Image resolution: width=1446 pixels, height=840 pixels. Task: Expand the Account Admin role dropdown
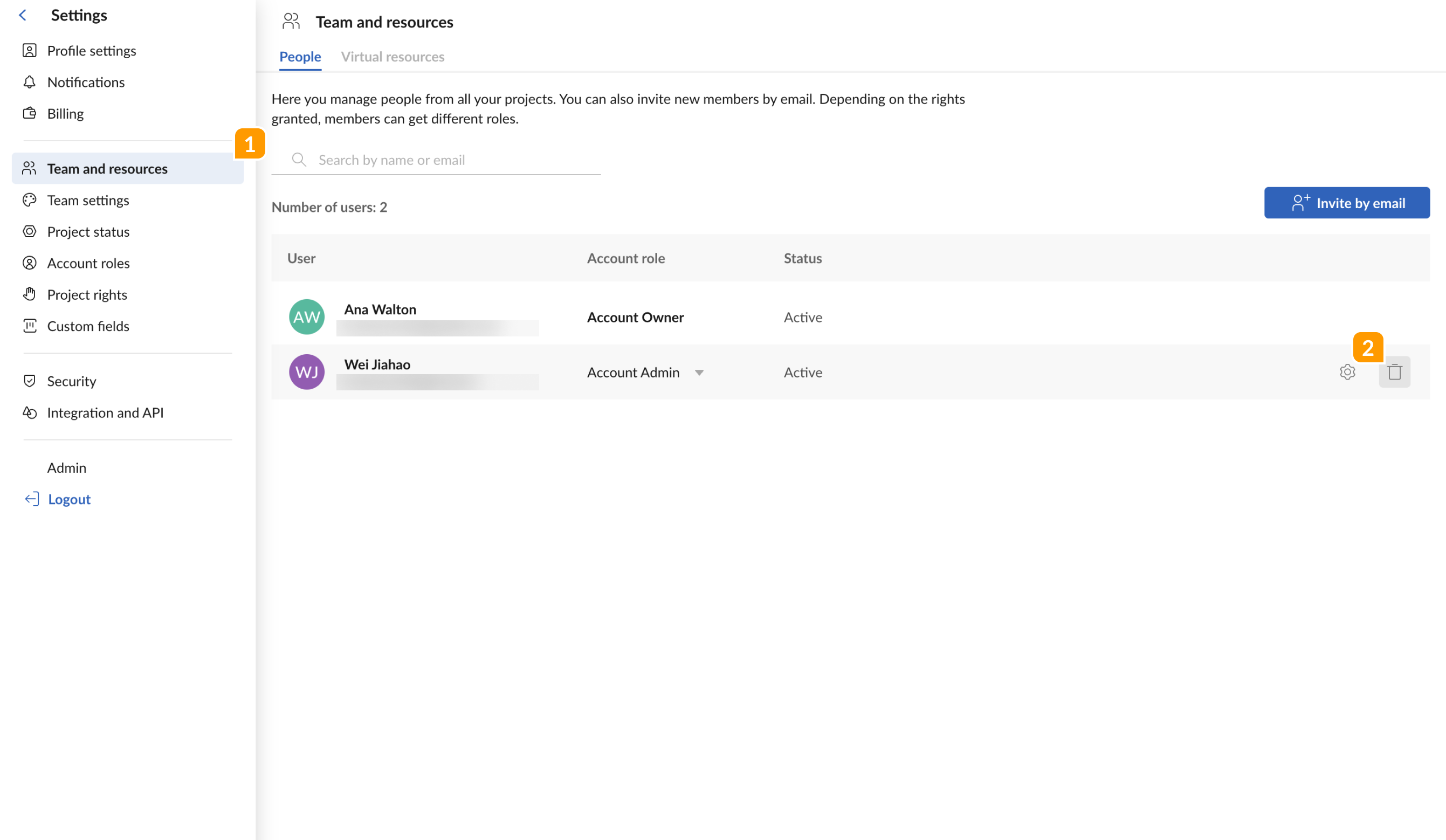pyautogui.click(x=699, y=373)
